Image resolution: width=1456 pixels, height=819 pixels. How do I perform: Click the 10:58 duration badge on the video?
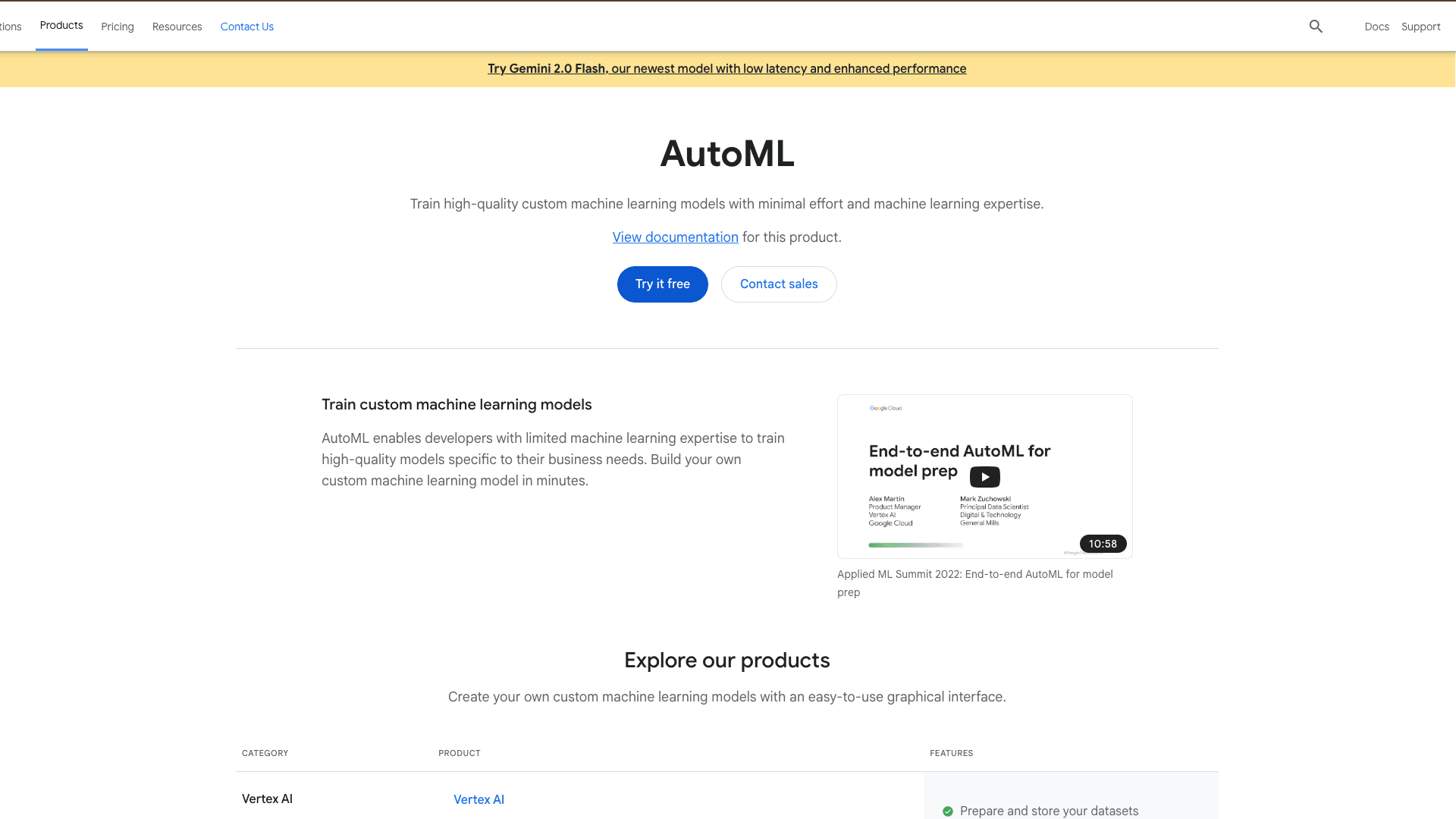(1103, 544)
